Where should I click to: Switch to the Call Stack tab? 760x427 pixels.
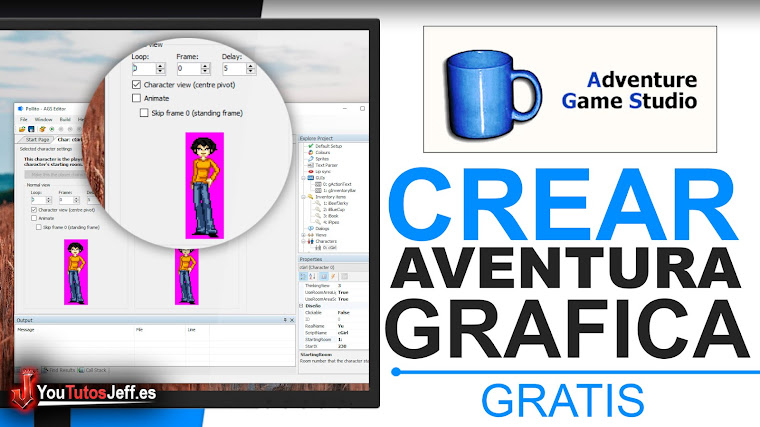click(93, 370)
